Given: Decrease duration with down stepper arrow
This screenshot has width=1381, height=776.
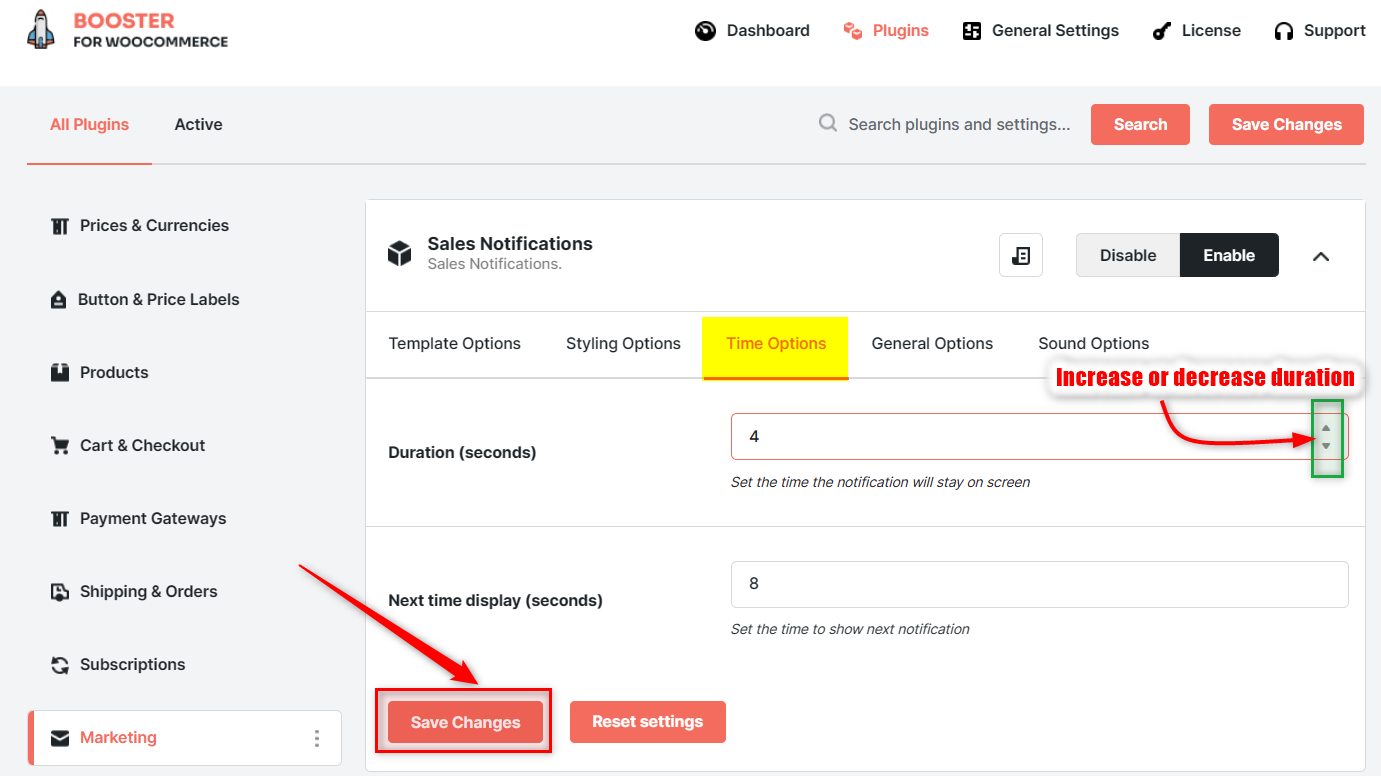Looking at the screenshot, I should tap(1326, 446).
